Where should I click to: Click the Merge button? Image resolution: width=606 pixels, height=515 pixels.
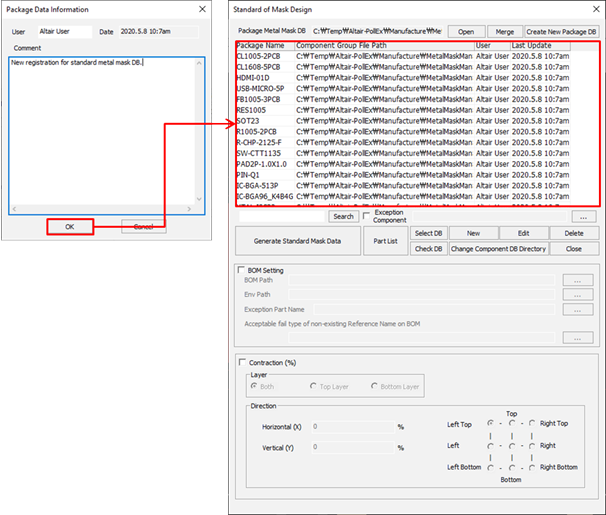point(505,32)
